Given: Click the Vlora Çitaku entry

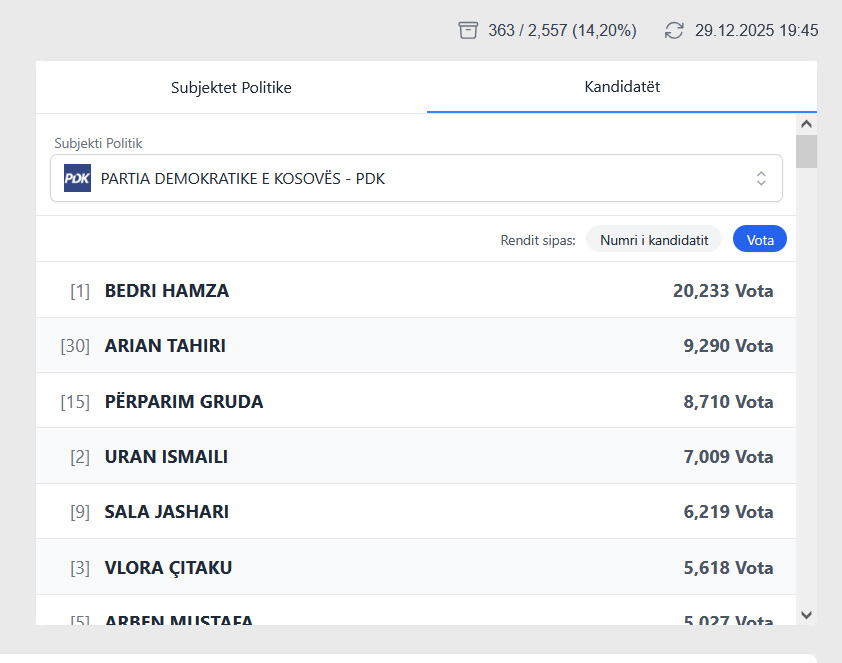Looking at the screenshot, I should pos(168,568).
